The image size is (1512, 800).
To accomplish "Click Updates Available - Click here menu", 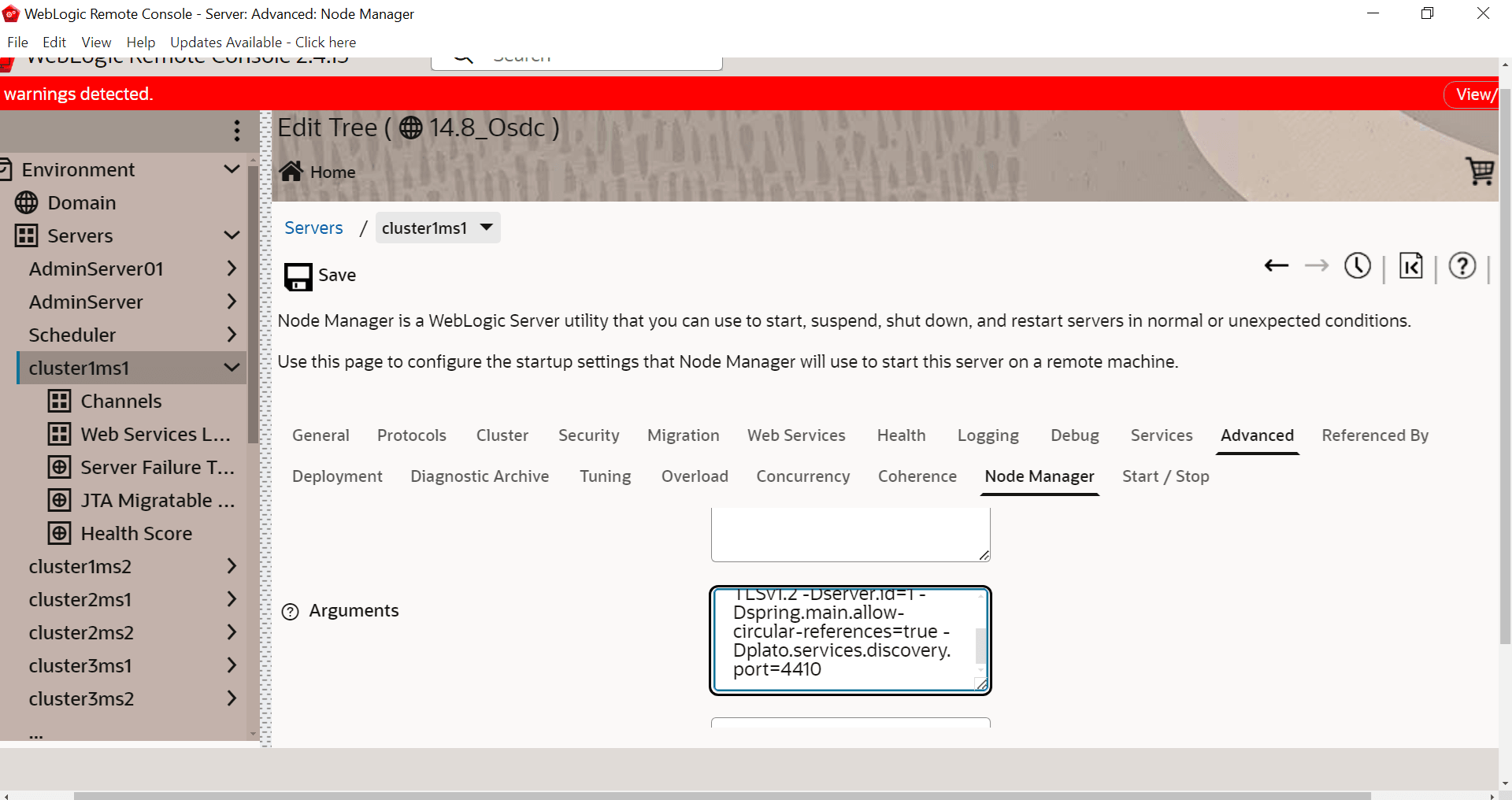I will [x=263, y=43].
